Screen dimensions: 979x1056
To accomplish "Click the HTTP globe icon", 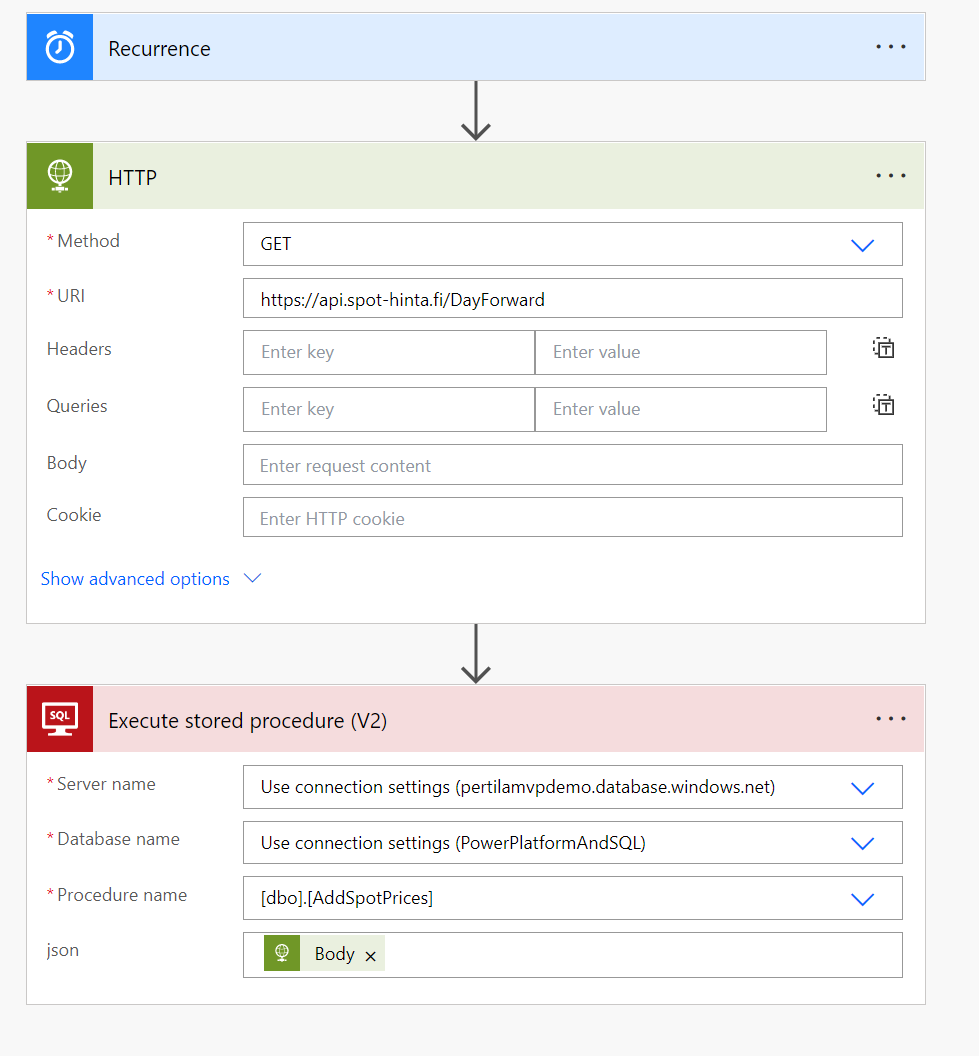I will [x=60, y=176].
